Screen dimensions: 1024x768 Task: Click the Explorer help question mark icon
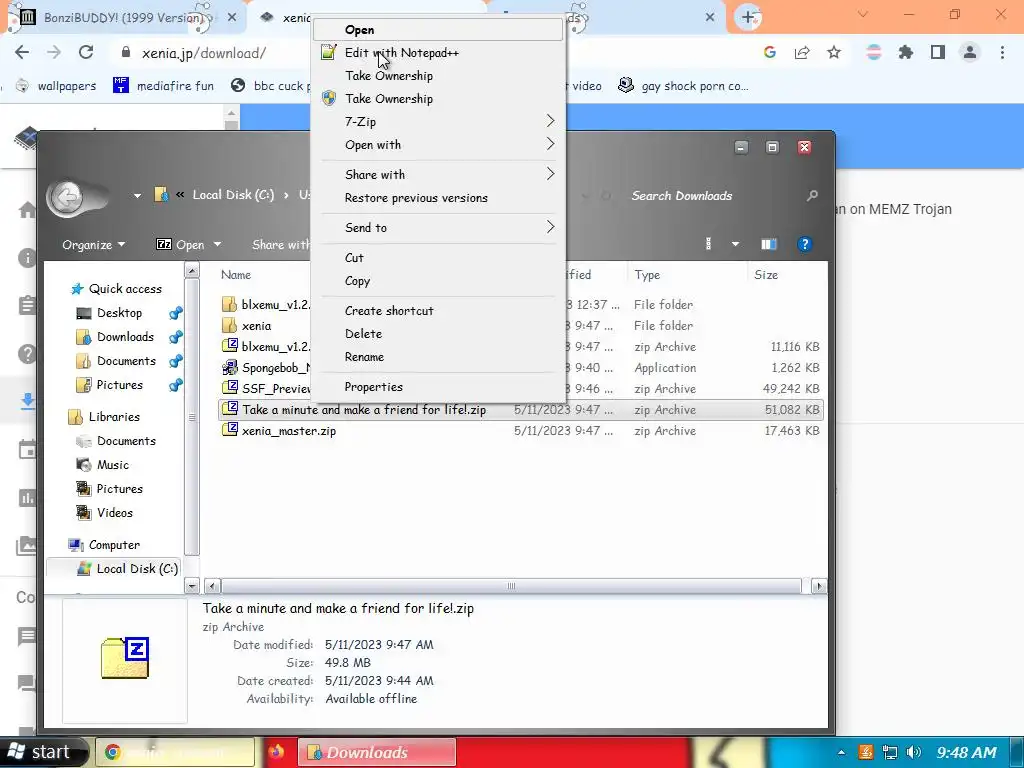[x=805, y=244]
